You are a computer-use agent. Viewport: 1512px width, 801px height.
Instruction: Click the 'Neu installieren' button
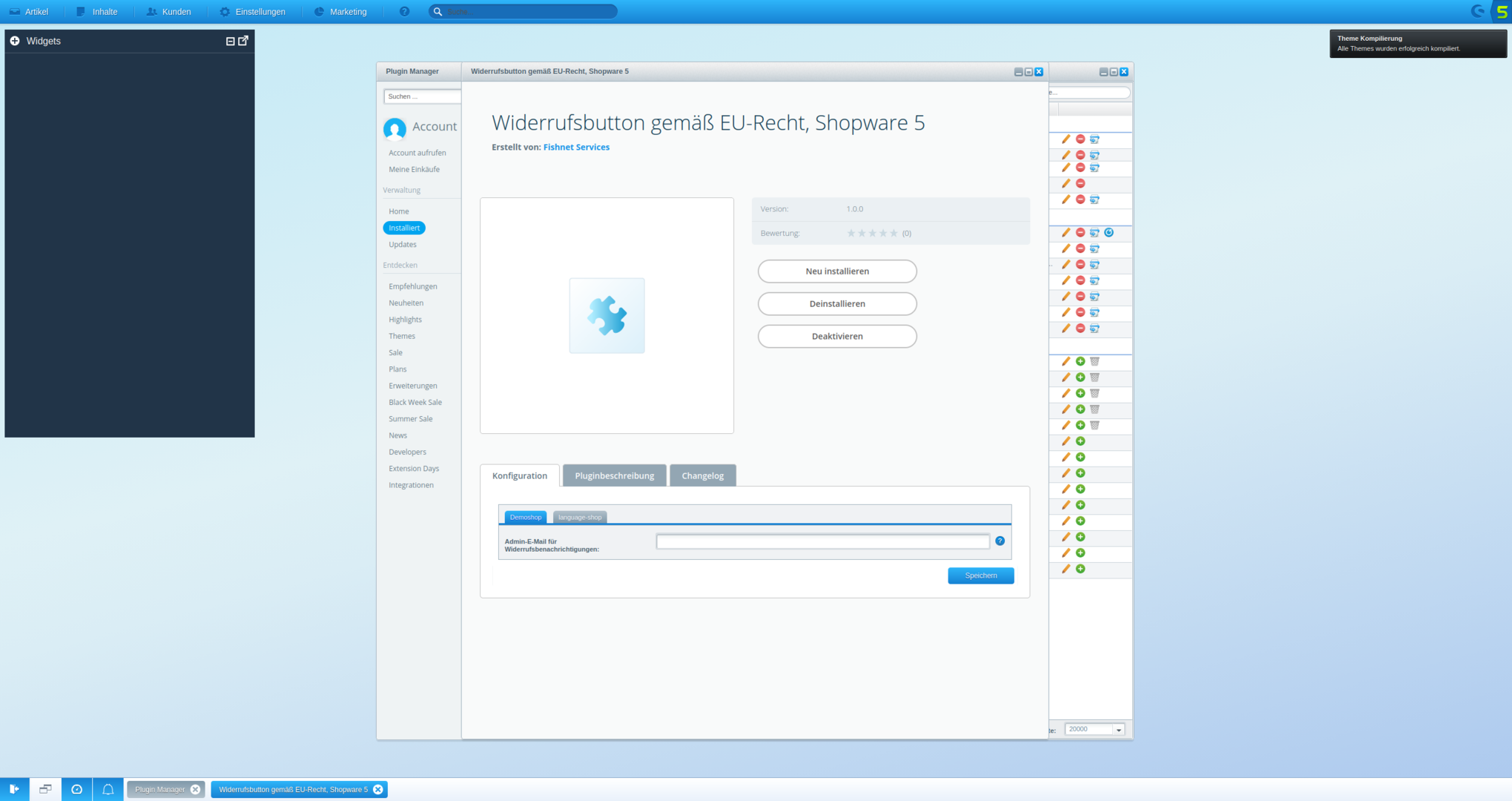tap(837, 271)
